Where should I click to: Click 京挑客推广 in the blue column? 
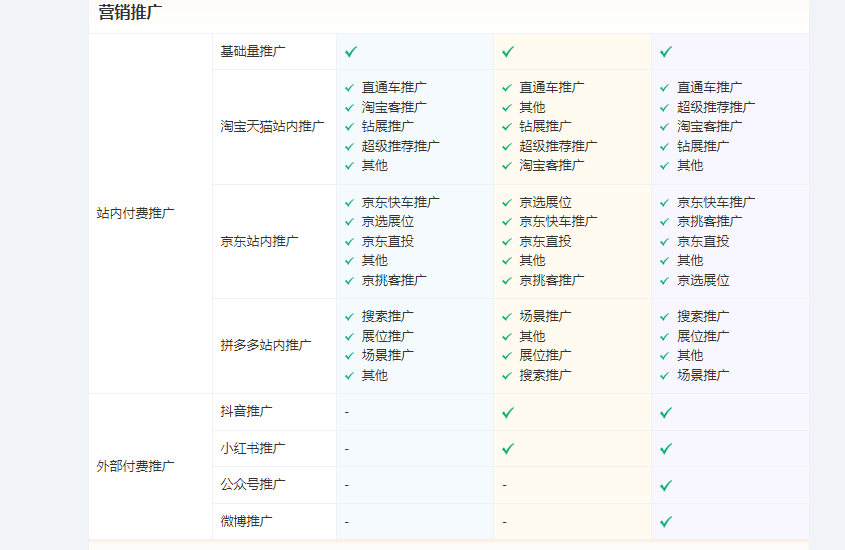pos(394,280)
